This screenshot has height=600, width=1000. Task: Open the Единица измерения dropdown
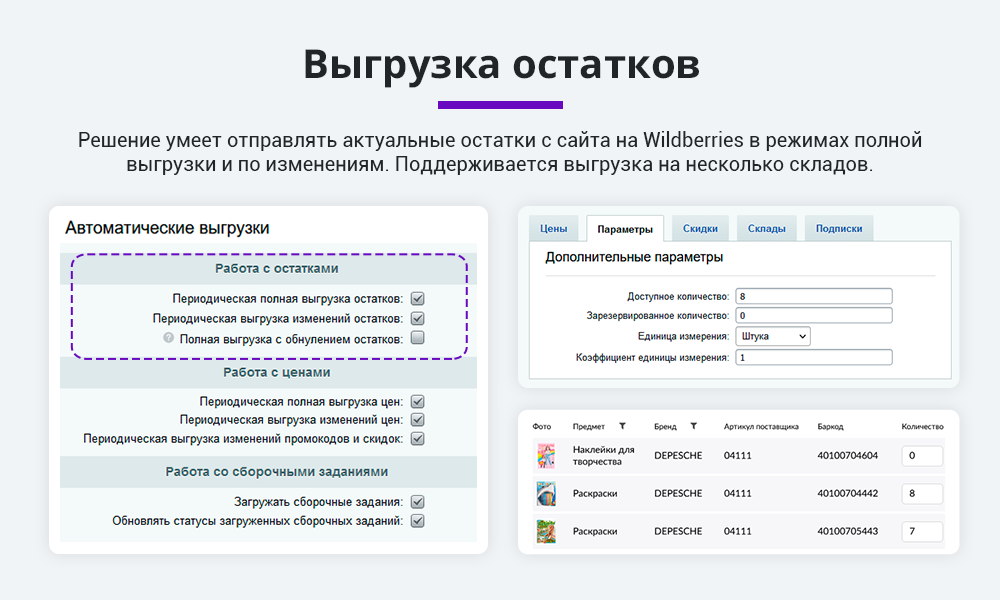point(772,337)
